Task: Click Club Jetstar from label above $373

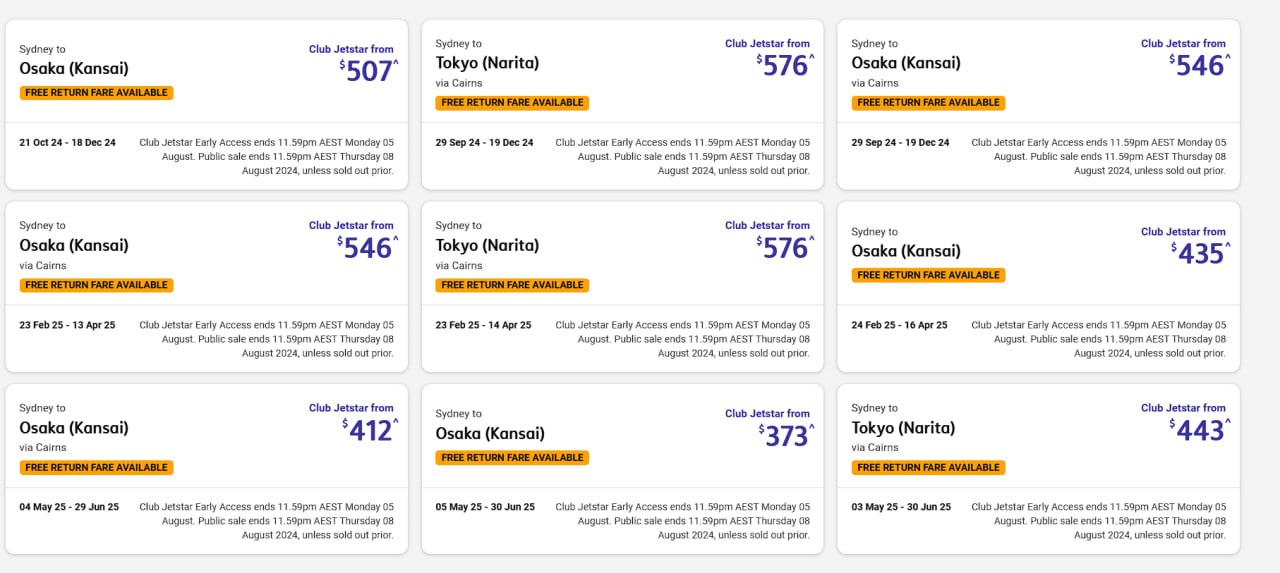Action: coord(767,414)
